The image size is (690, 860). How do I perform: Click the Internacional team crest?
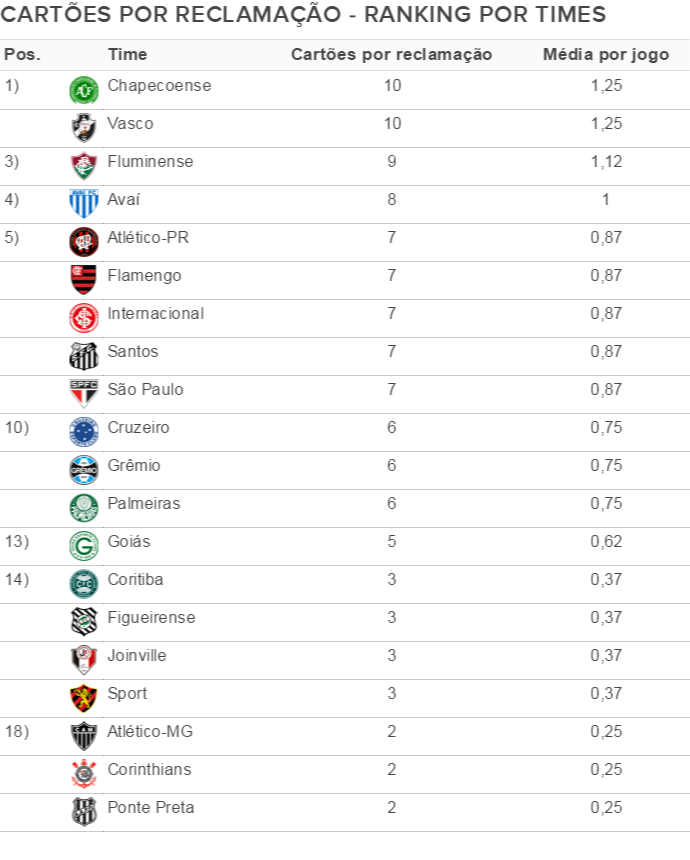(x=83, y=317)
